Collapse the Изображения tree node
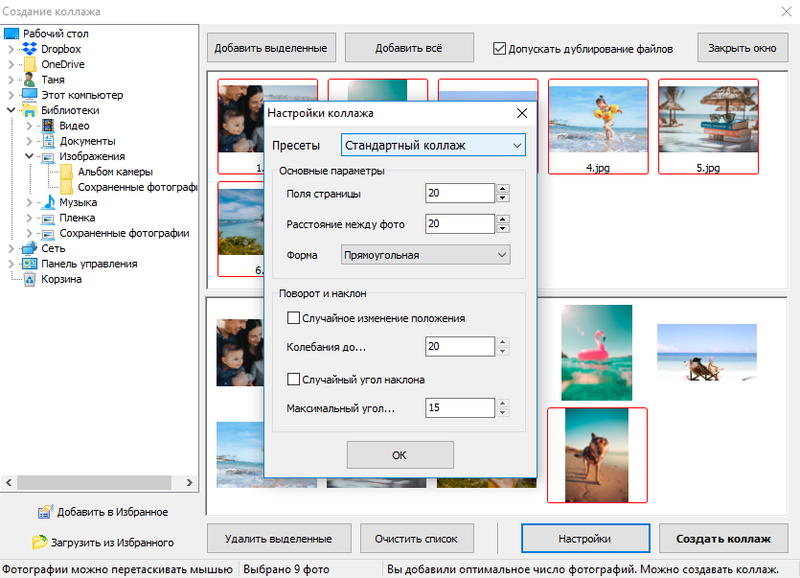Screen dimensions: 800x578 29,156
